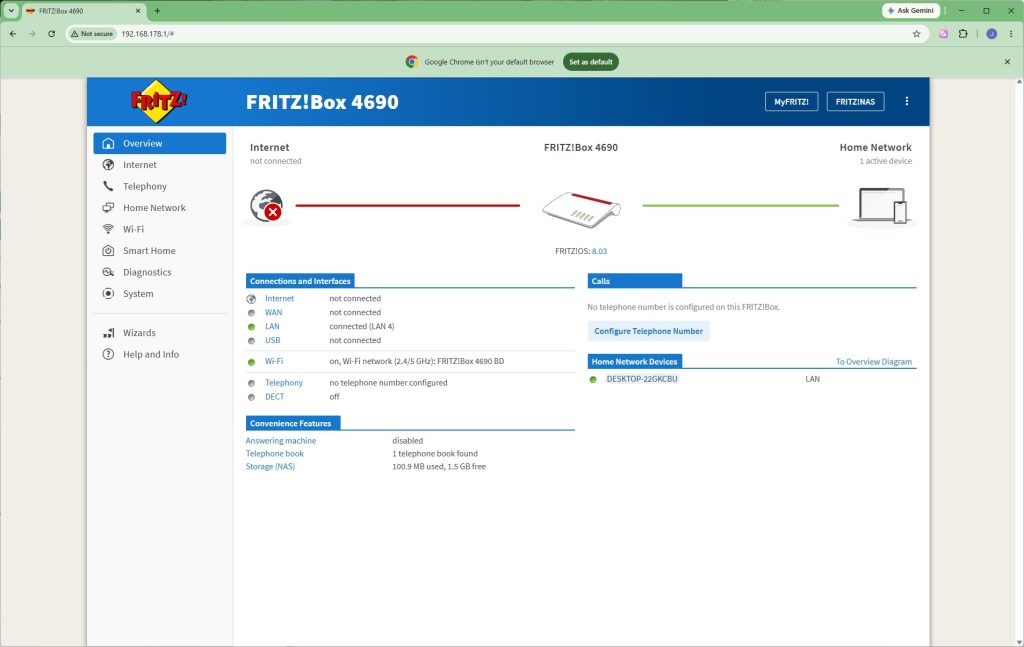
Task: Click the Telephony phone icon in sidebar
Action: coord(108,186)
